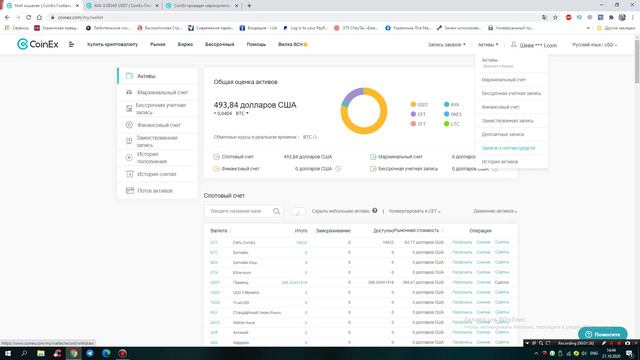Viewport: 640px width, 360px height.
Task: Click the orange USDT legend dot
Action: [413, 104]
